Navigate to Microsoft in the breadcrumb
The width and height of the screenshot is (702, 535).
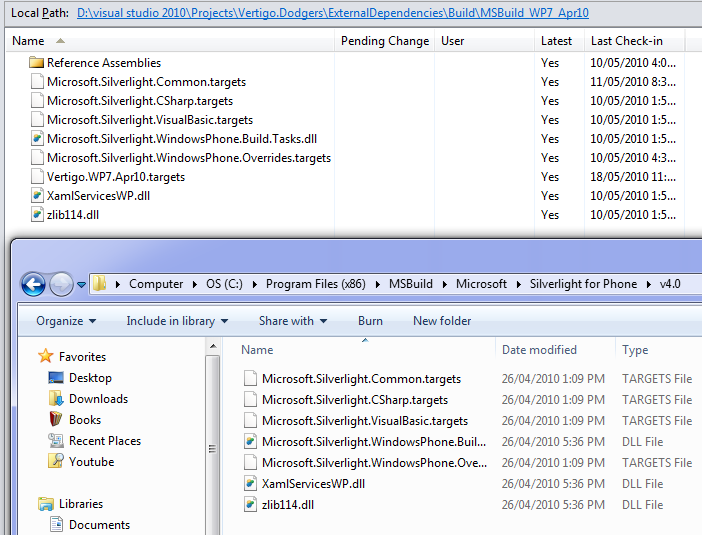pos(481,284)
